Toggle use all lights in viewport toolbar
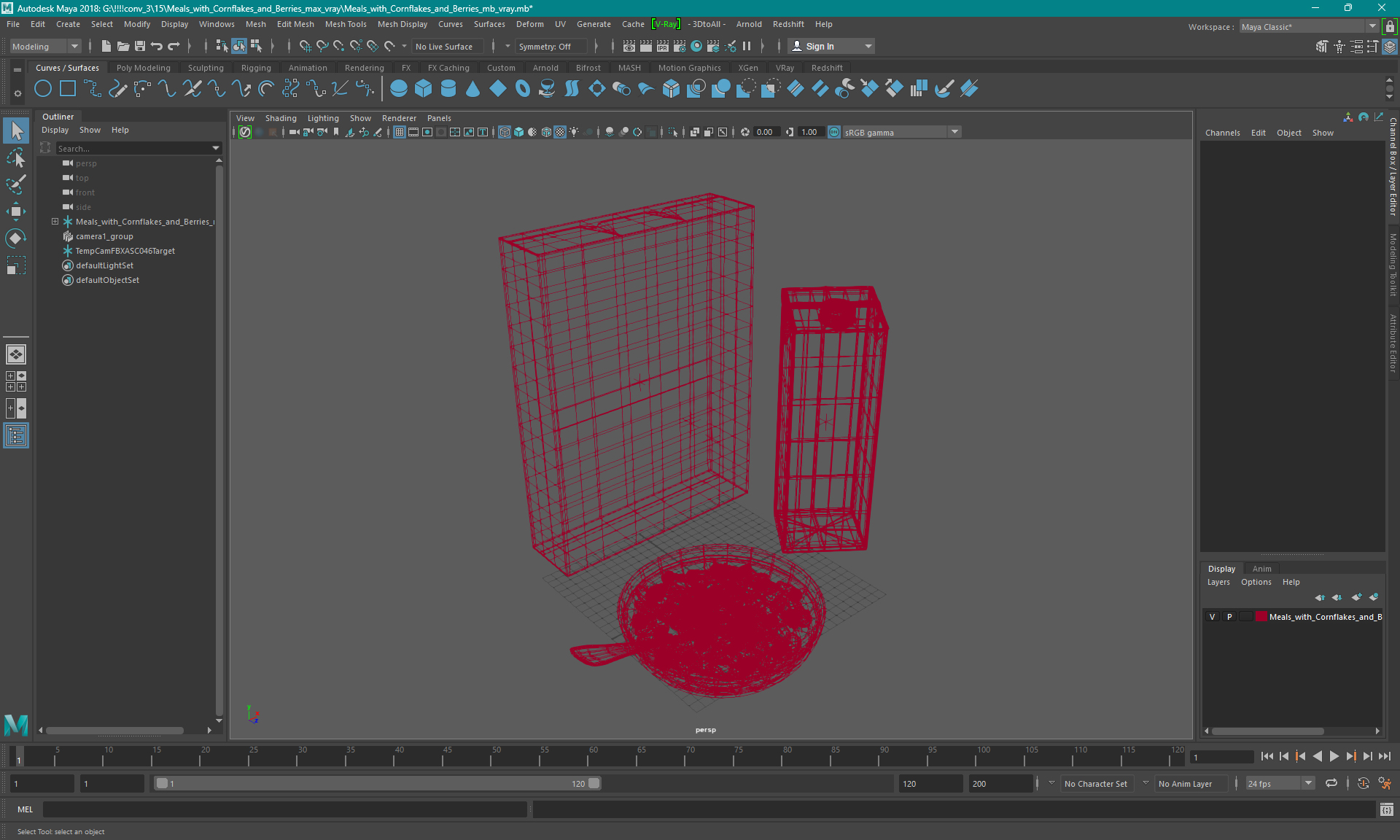1400x840 pixels. coord(575,132)
